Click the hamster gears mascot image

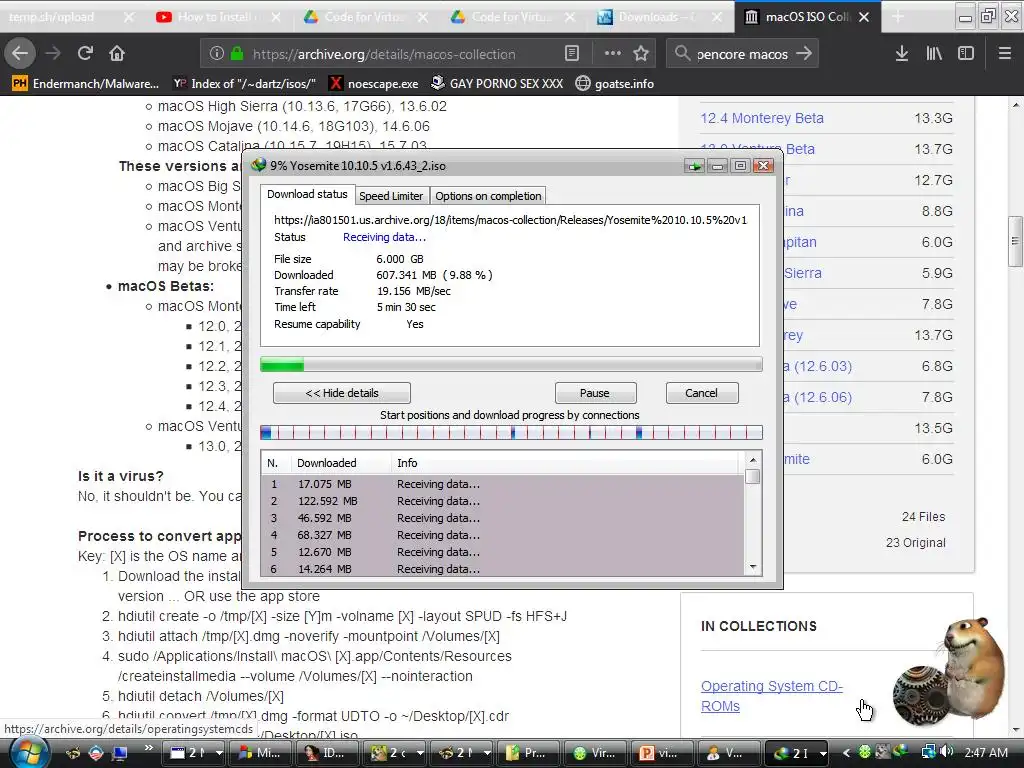(x=949, y=673)
